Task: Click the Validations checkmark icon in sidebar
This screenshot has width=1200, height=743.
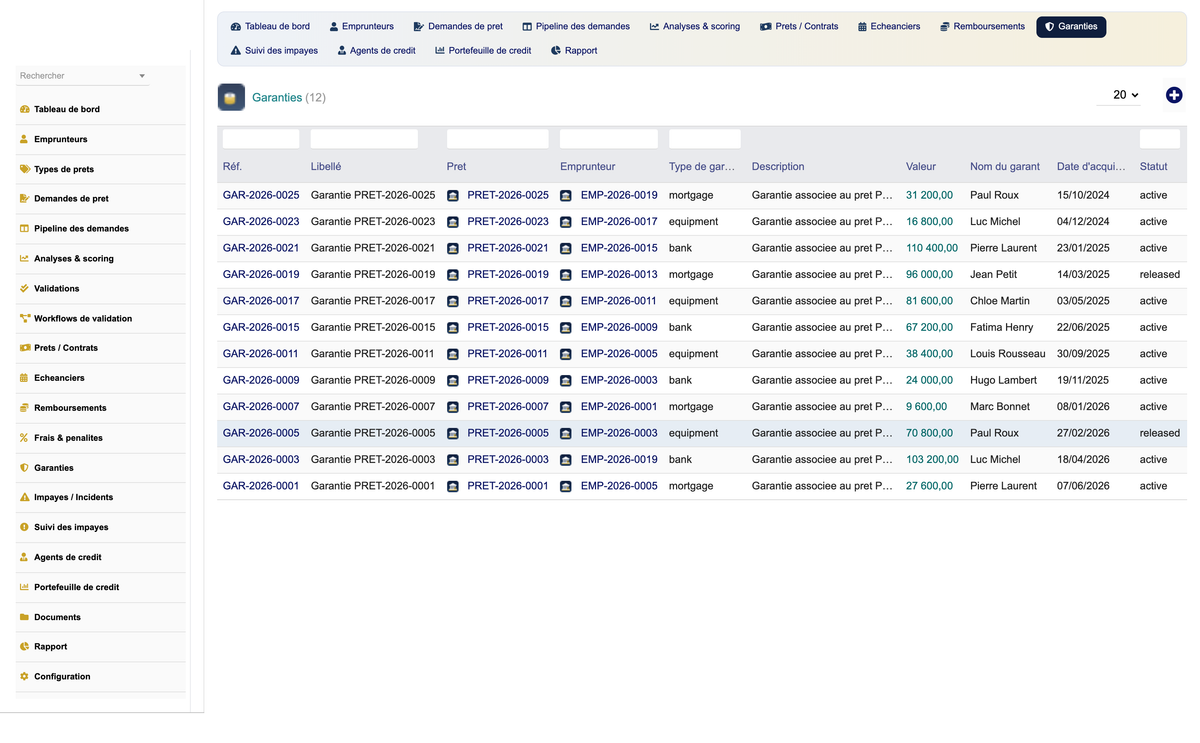Action: click(x=24, y=288)
